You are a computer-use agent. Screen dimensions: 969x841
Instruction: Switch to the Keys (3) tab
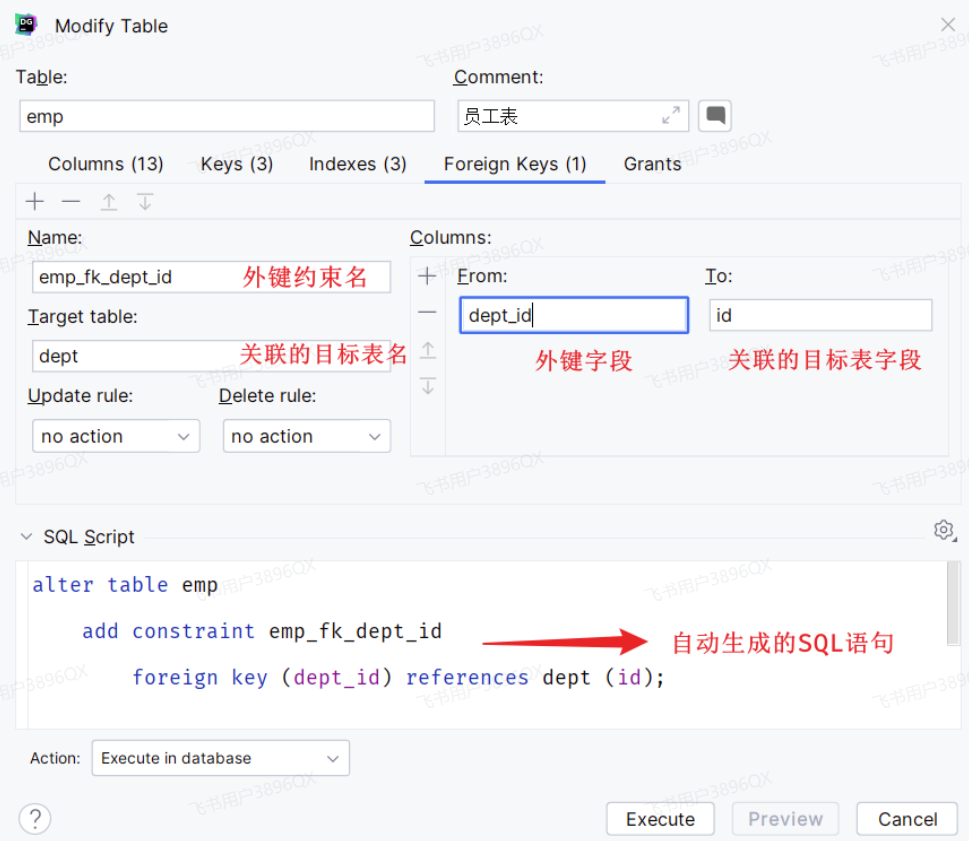point(237,164)
